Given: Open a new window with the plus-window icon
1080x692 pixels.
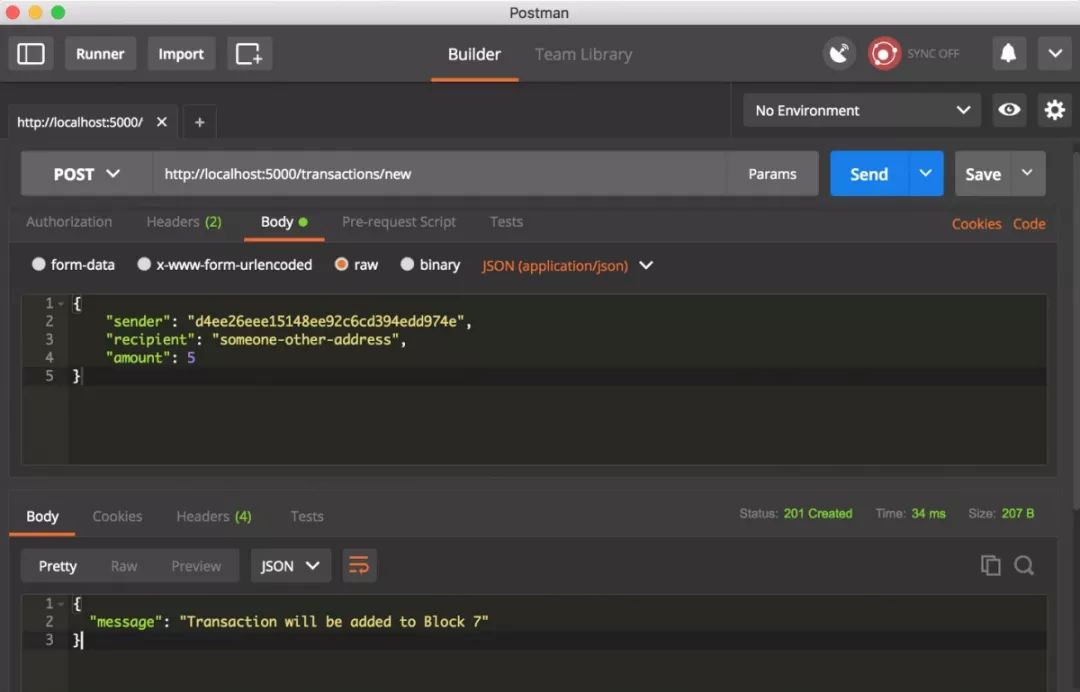Looking at the screenshot, I should coord(249,54).
